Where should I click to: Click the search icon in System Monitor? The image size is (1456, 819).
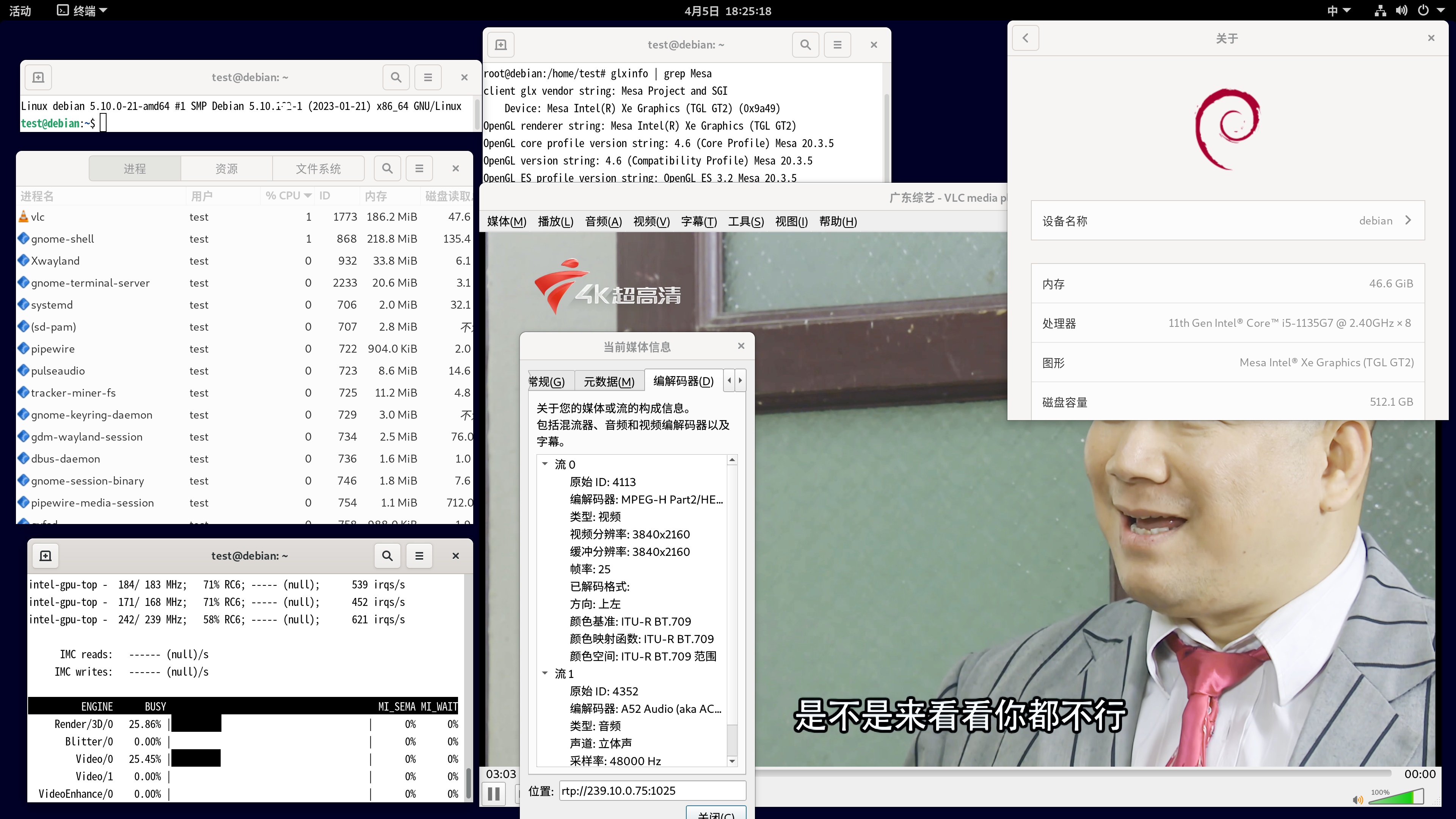tap(387, 168)
